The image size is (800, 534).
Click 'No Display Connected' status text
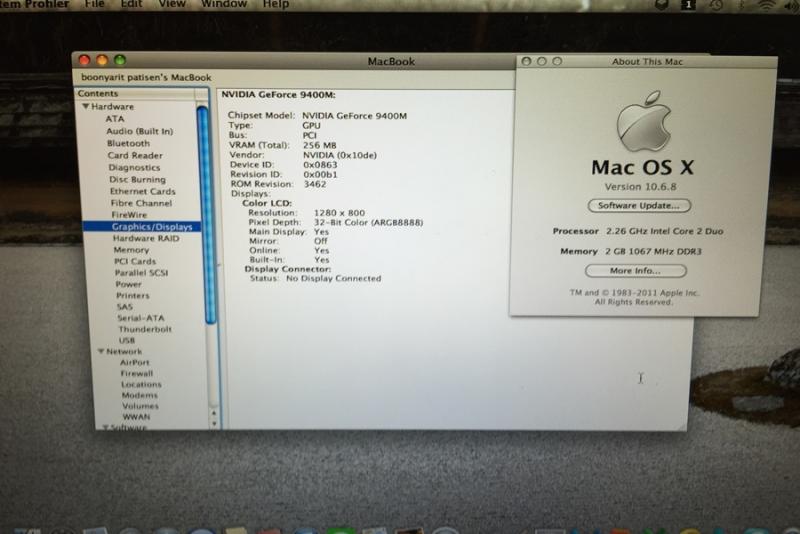[334, 278]
